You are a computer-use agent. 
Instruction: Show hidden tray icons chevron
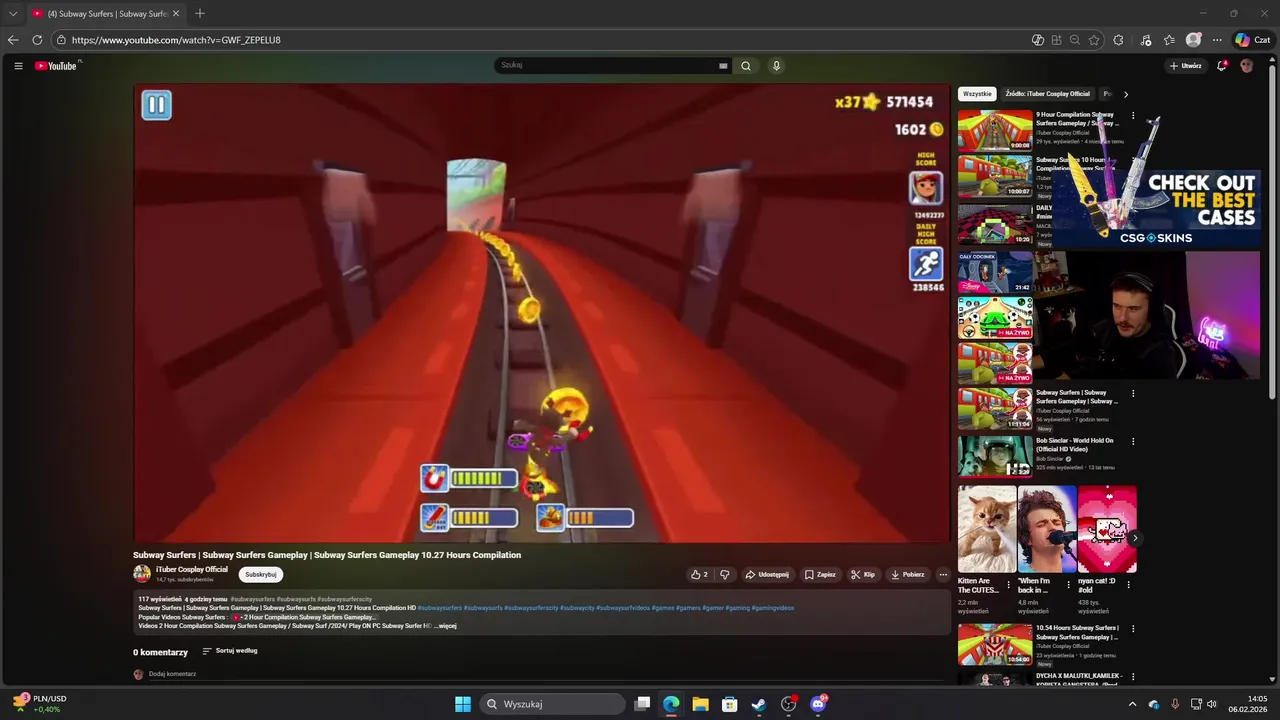(1132, 704)
